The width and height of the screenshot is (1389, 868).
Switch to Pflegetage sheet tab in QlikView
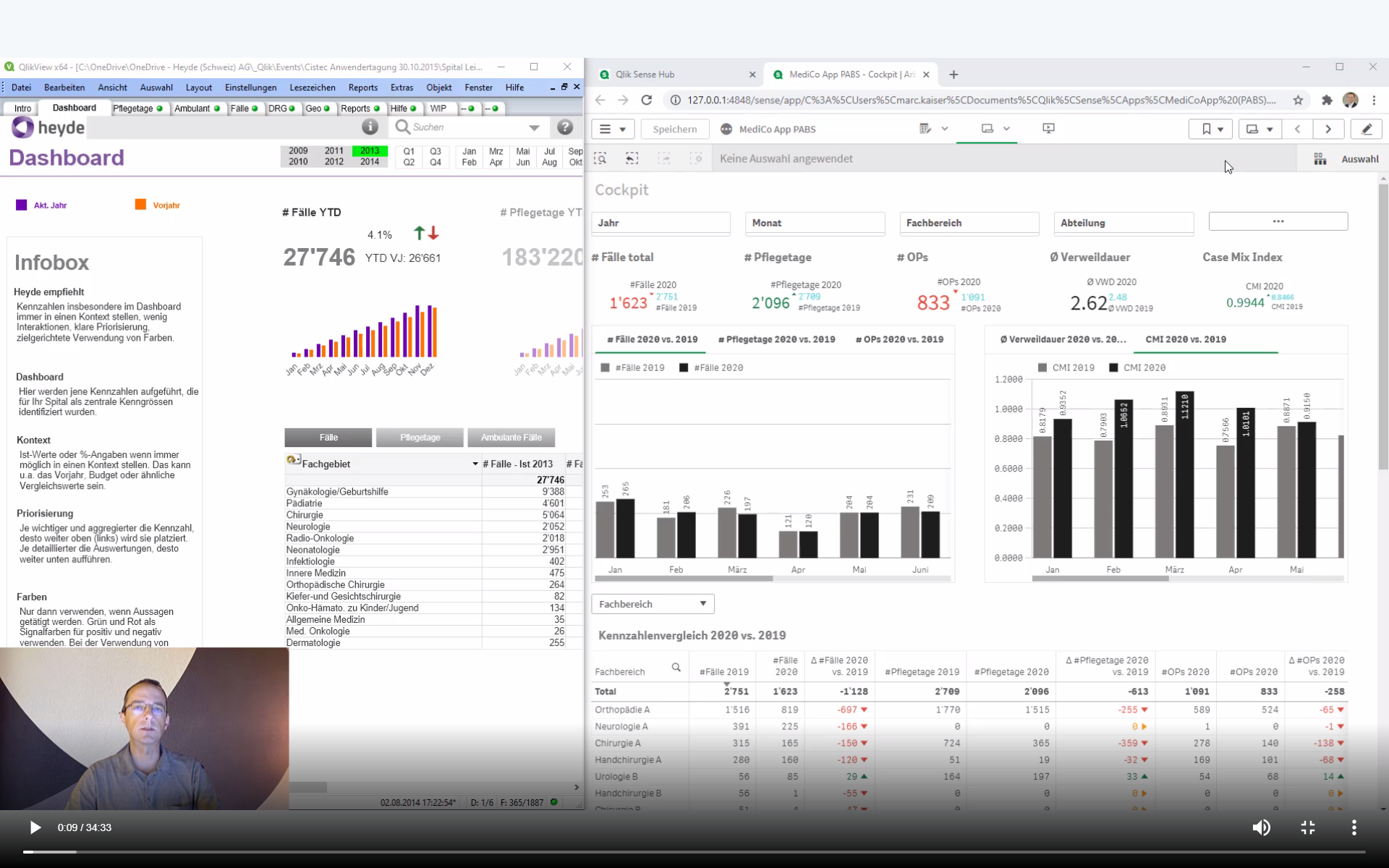137,109
